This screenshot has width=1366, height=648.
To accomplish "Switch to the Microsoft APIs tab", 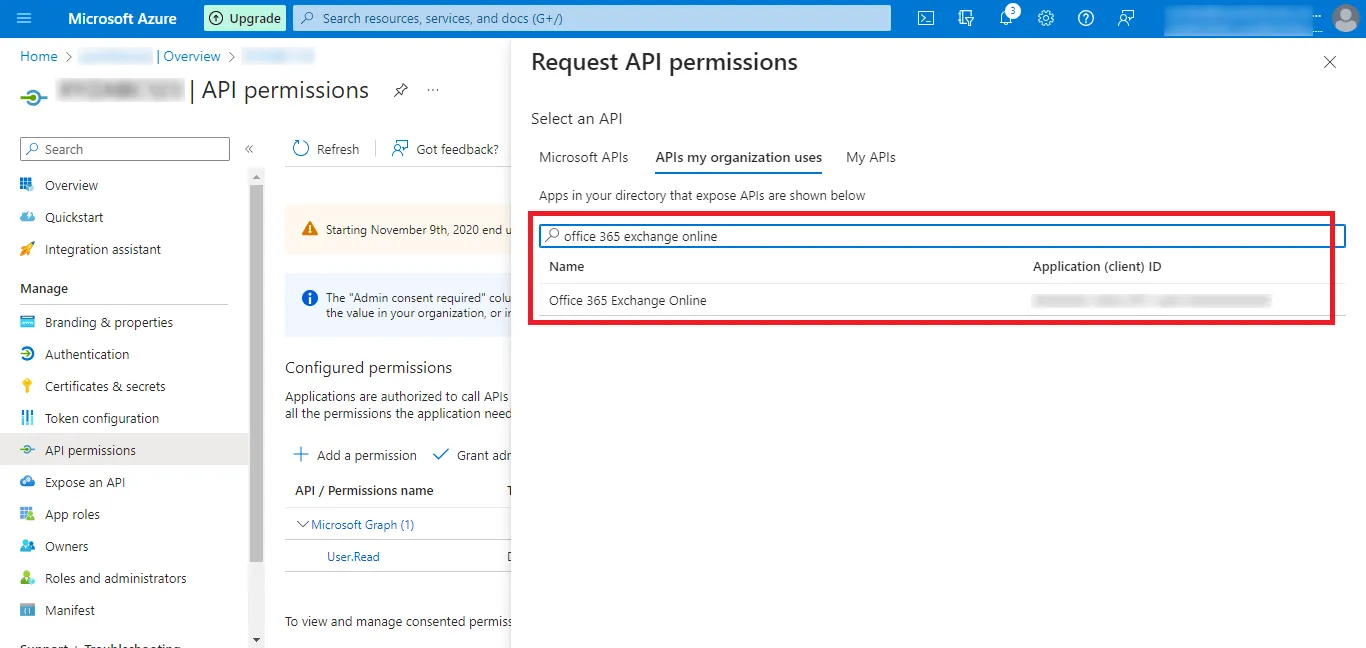I will click(583, 157).
